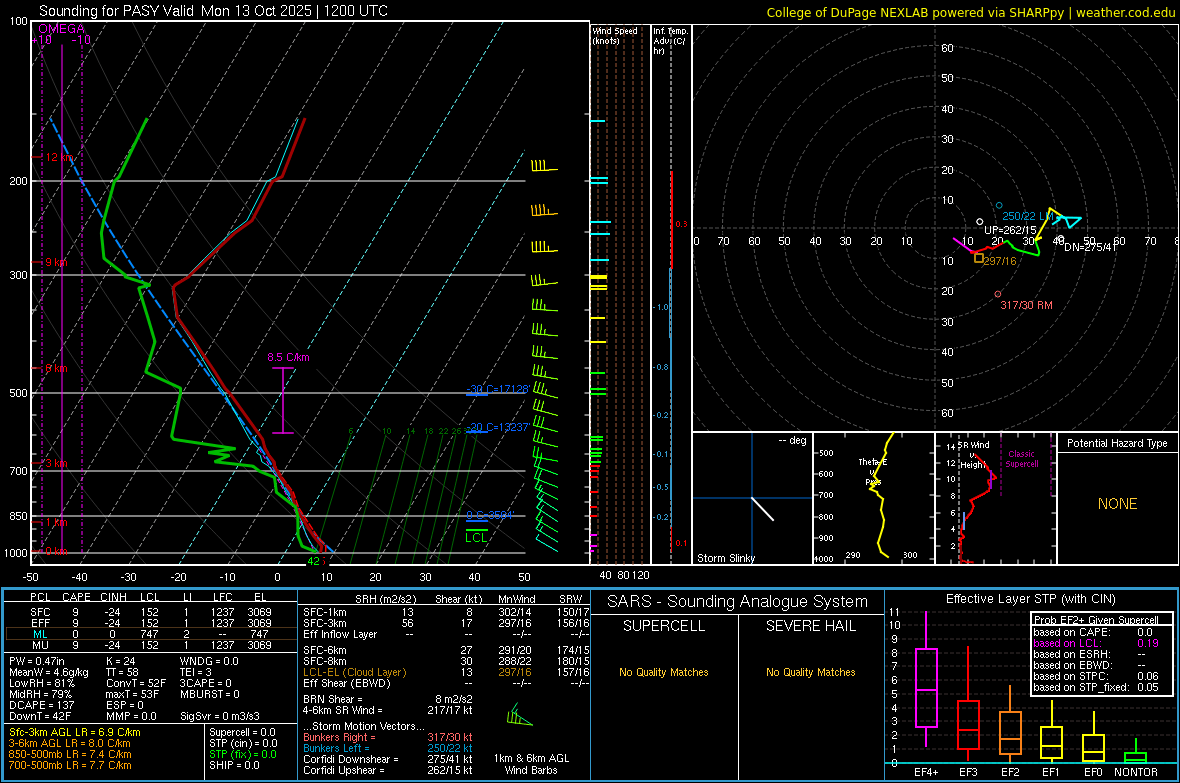Select the 'MU' parcel row

coord(150,644)
